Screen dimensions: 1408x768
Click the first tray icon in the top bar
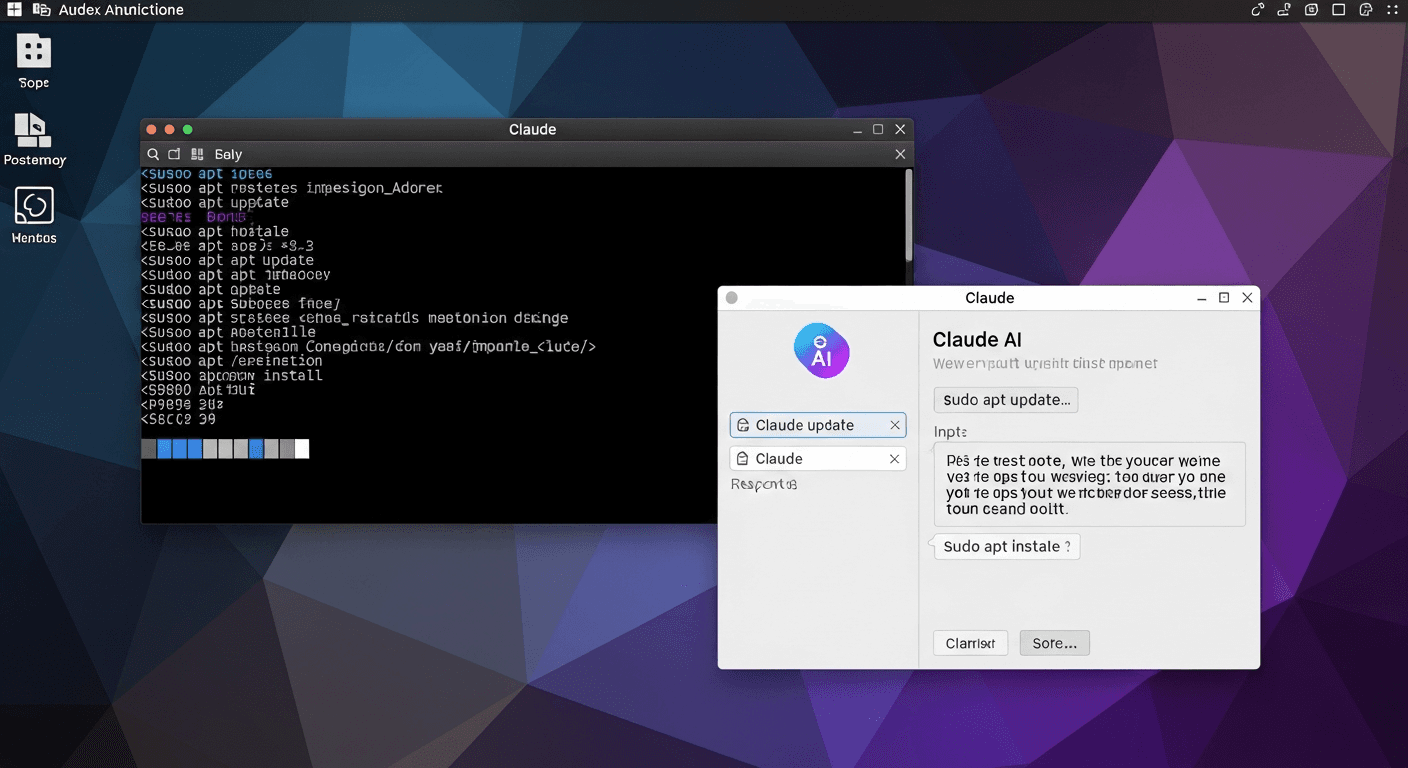pyautogui.click(x=1258, y=10)
